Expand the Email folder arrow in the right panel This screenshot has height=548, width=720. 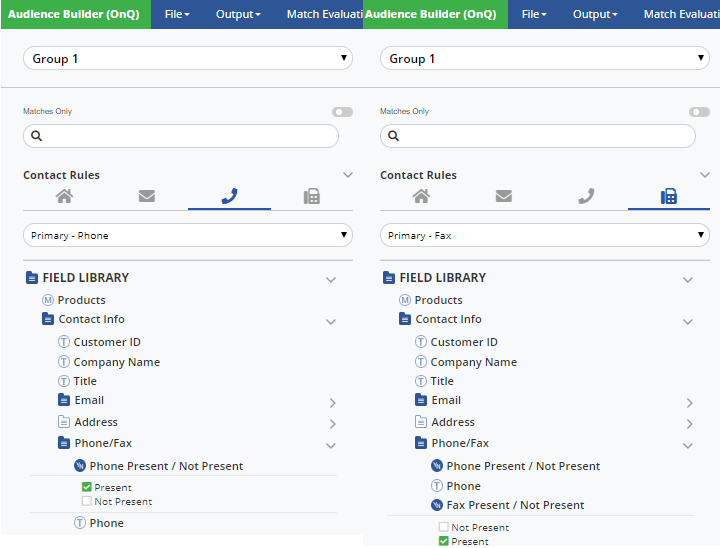689,402
